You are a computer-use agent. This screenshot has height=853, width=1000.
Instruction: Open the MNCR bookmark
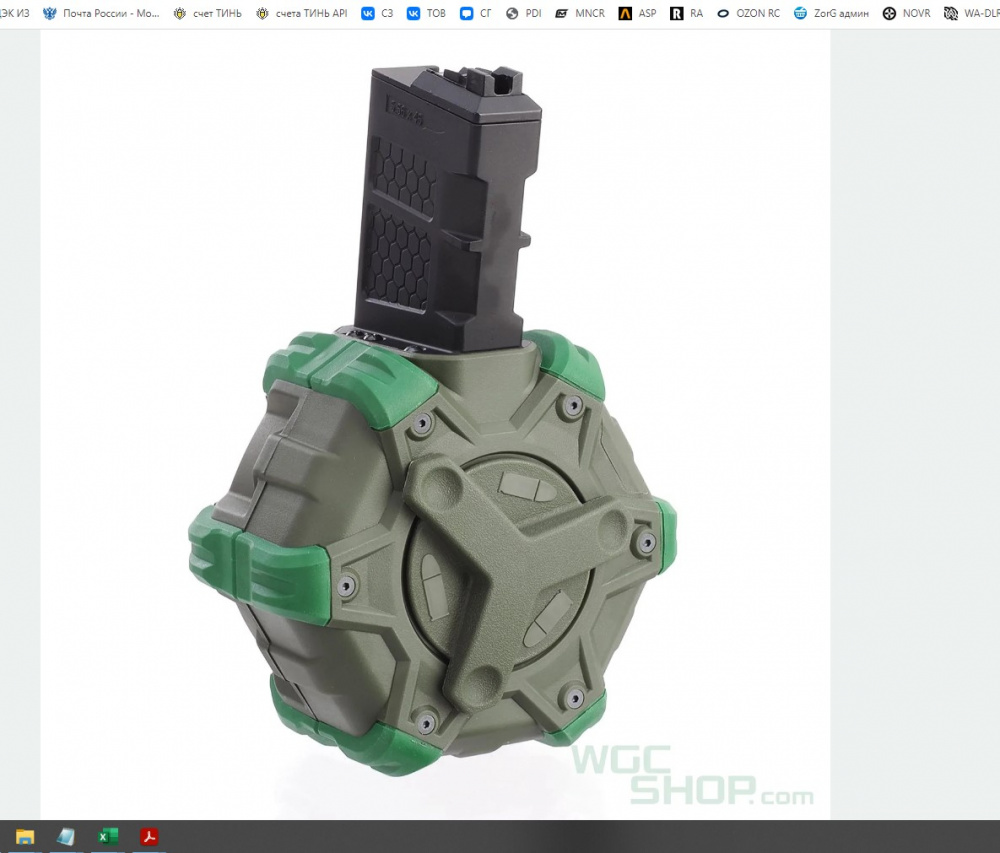tap(580, 14)
